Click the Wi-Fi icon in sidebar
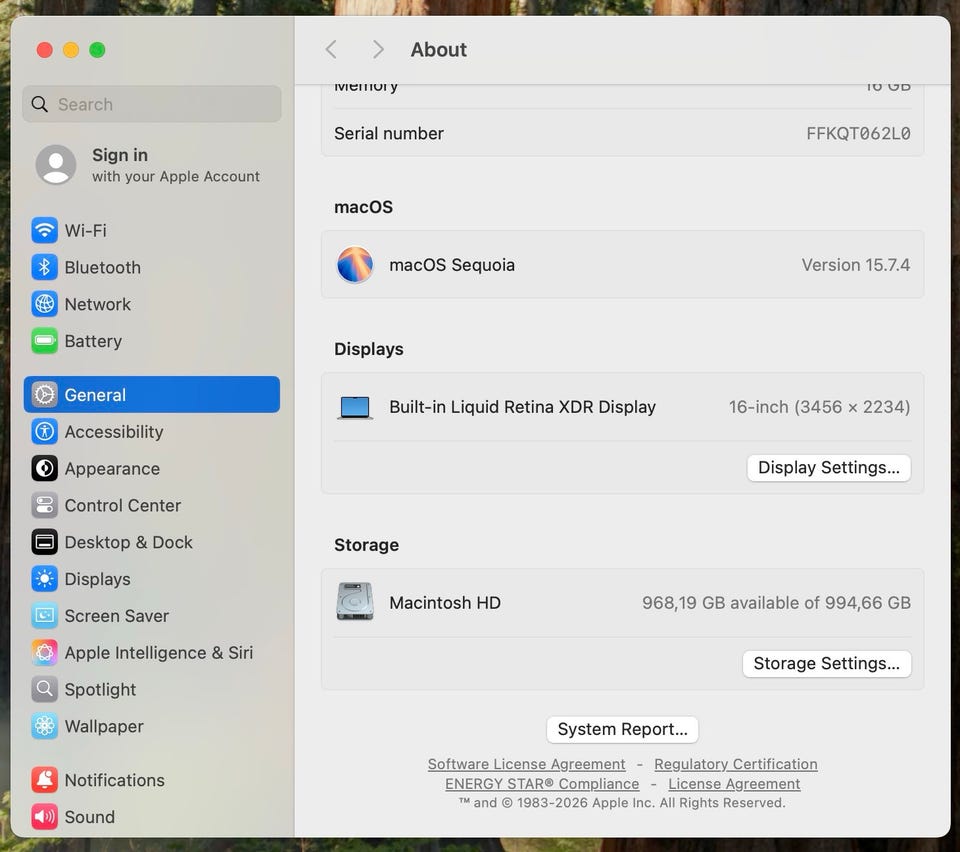960x852 pixels. 44,230
